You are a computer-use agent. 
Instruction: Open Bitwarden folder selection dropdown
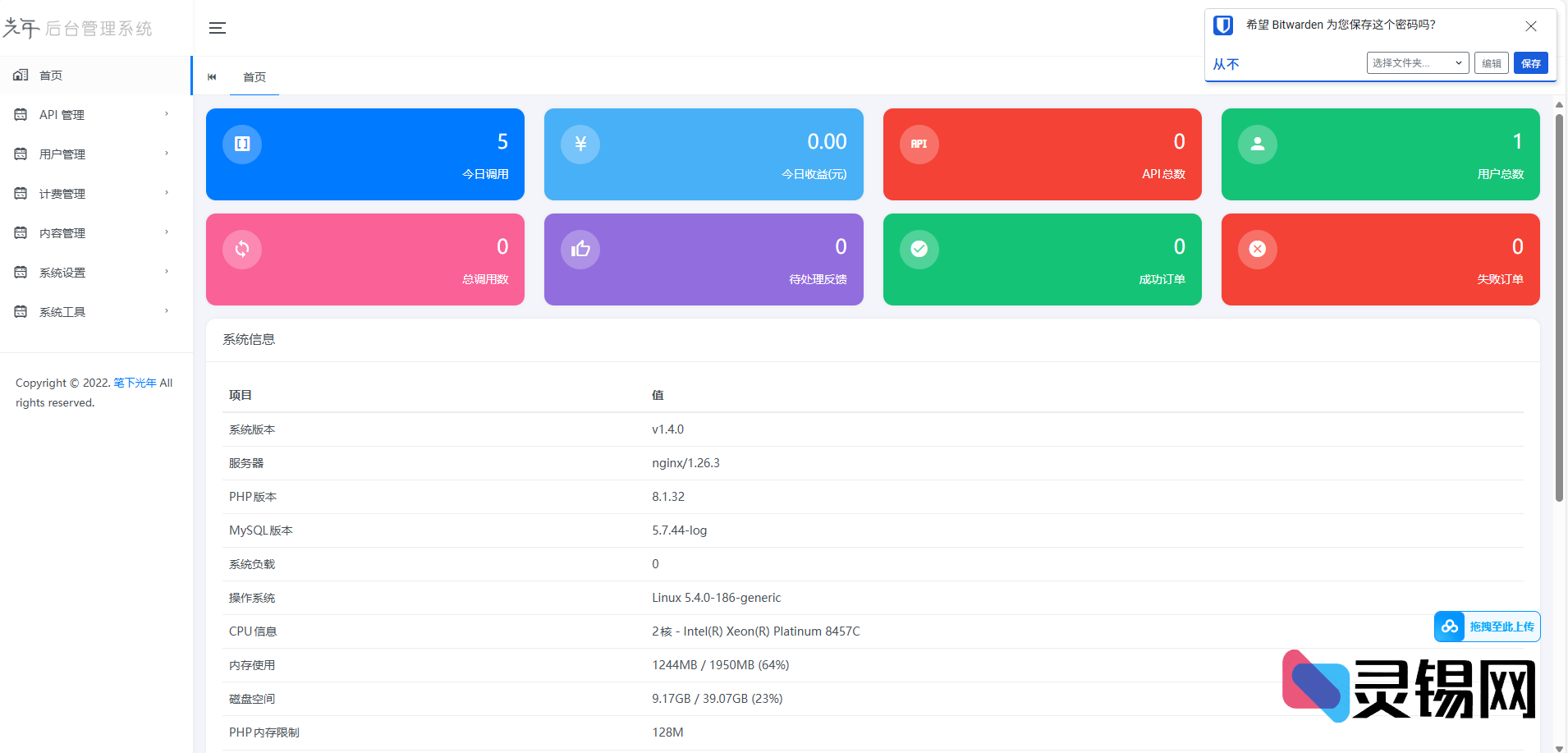click(1417, 63)
